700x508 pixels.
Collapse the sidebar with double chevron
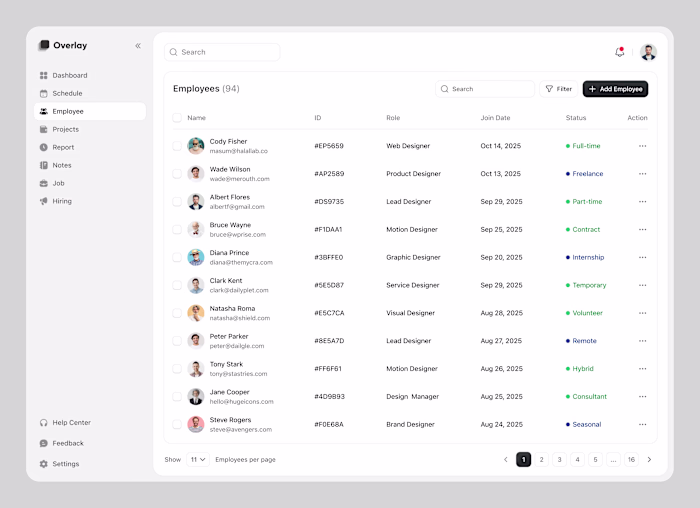138,46
